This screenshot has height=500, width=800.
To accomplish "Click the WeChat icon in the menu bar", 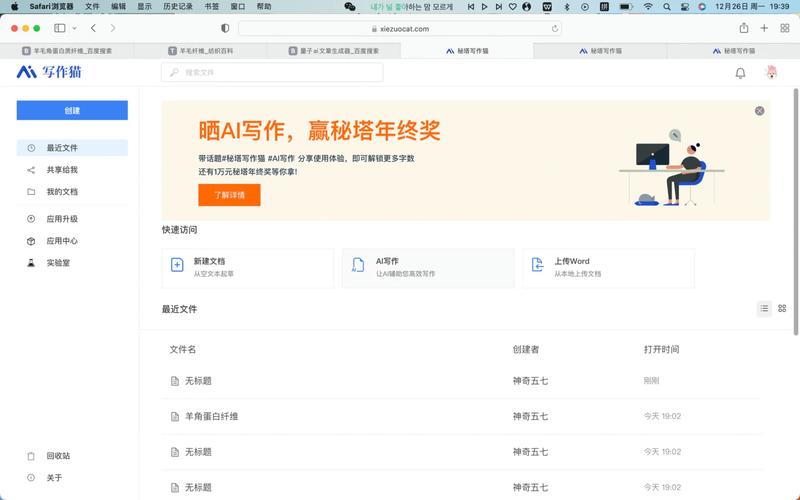I will pyautogui.click(x=350, y=7).
